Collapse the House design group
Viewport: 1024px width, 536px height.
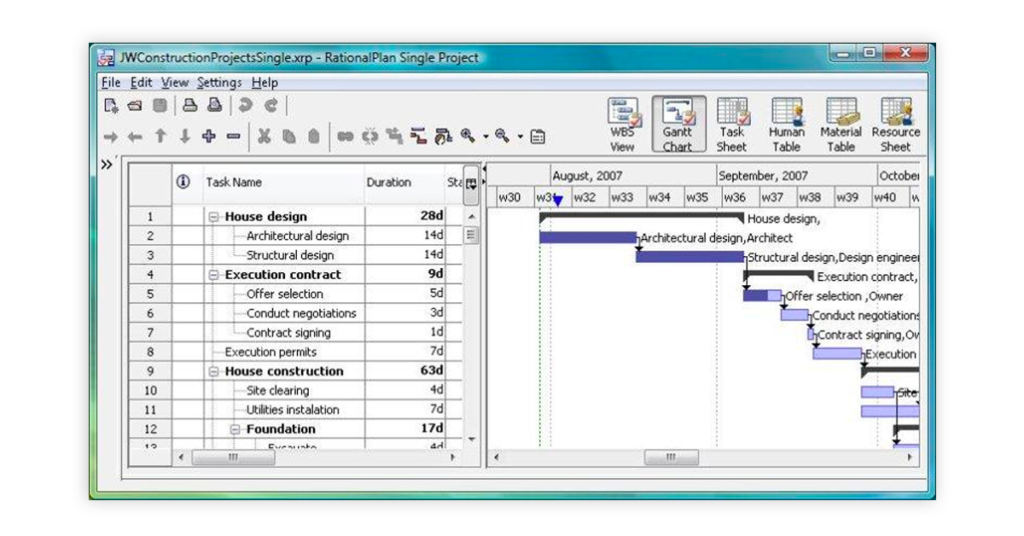tap(214, 217)
